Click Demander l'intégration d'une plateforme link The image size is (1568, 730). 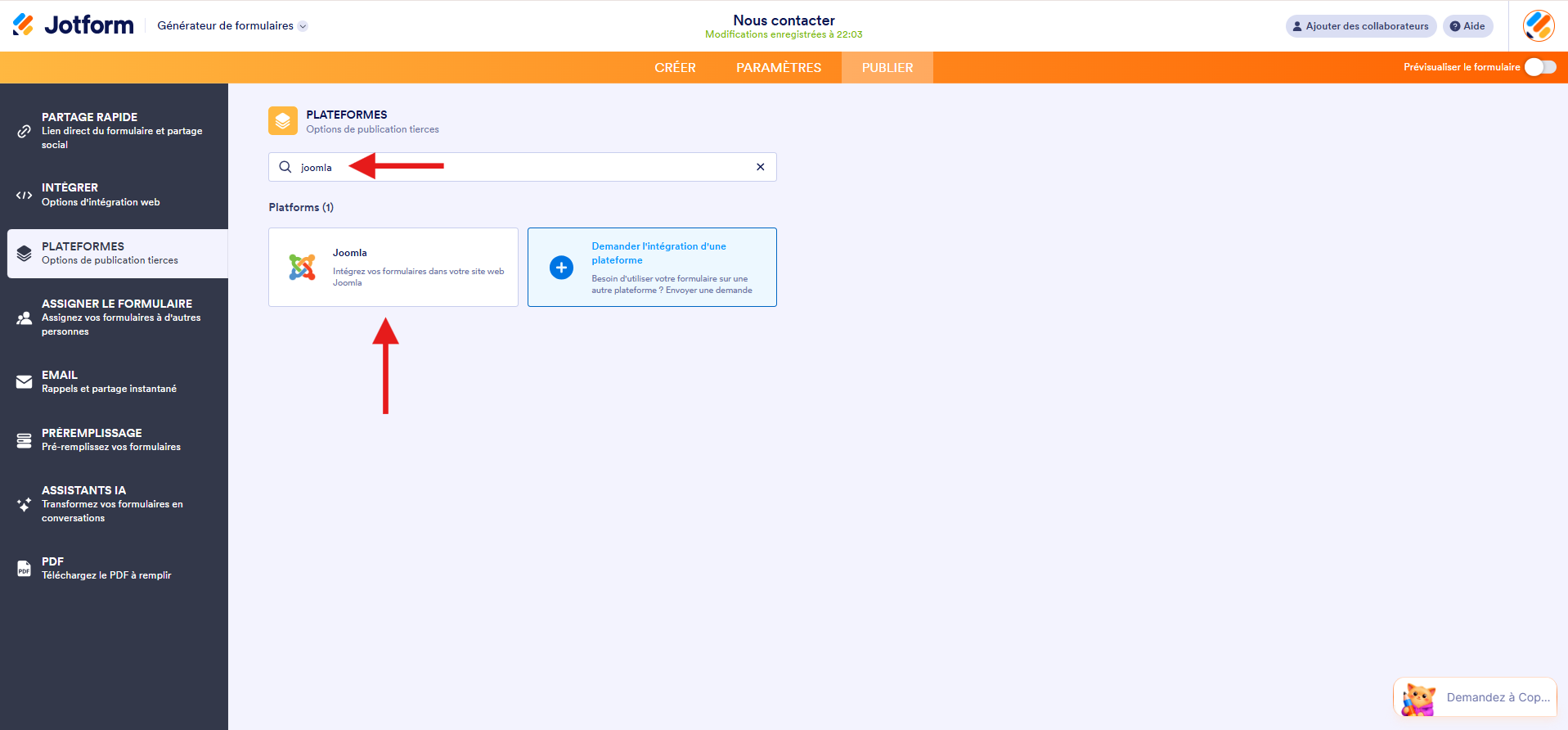pos(659,253)
